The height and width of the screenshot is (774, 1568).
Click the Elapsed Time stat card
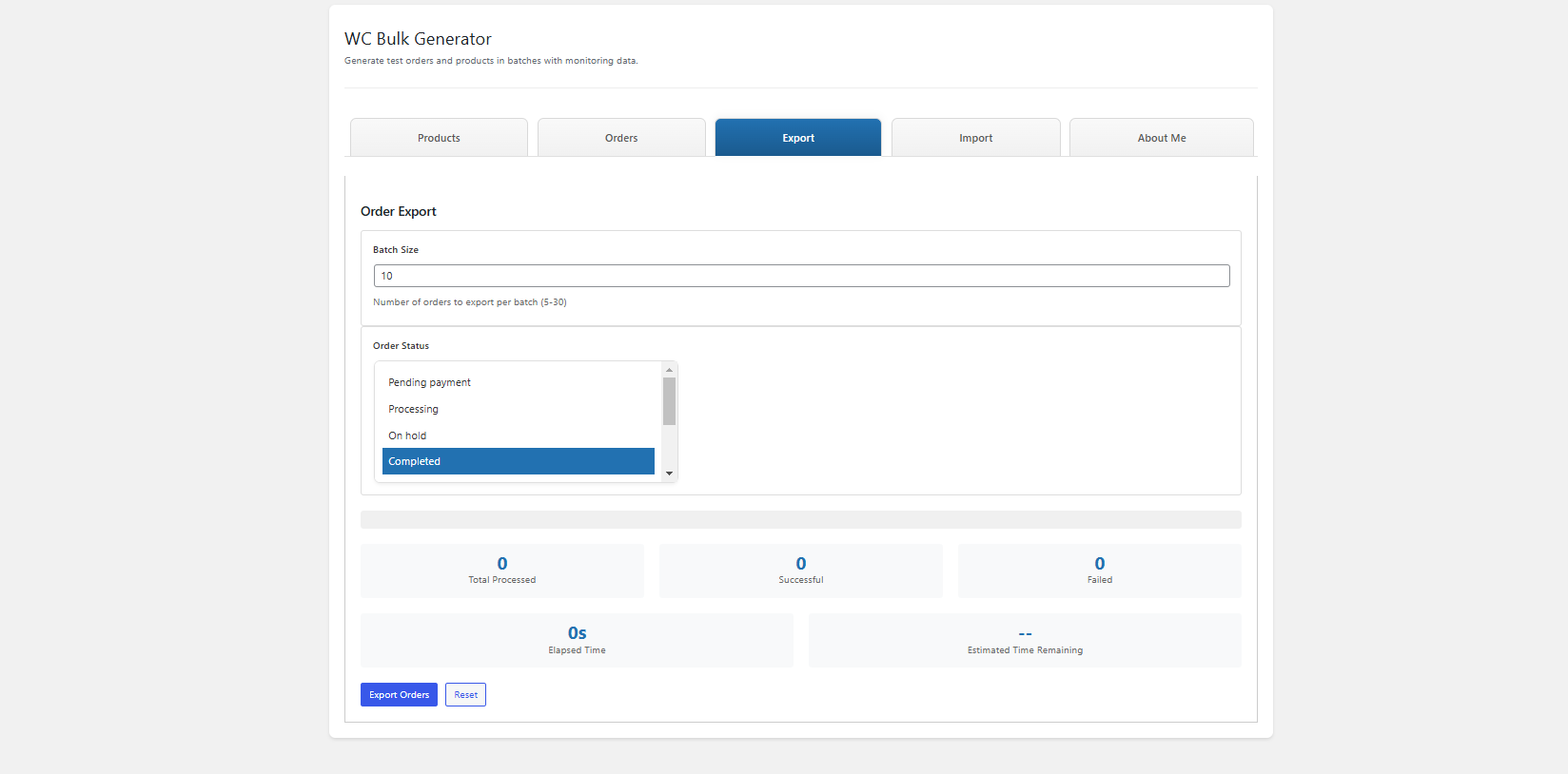[577, 640]
